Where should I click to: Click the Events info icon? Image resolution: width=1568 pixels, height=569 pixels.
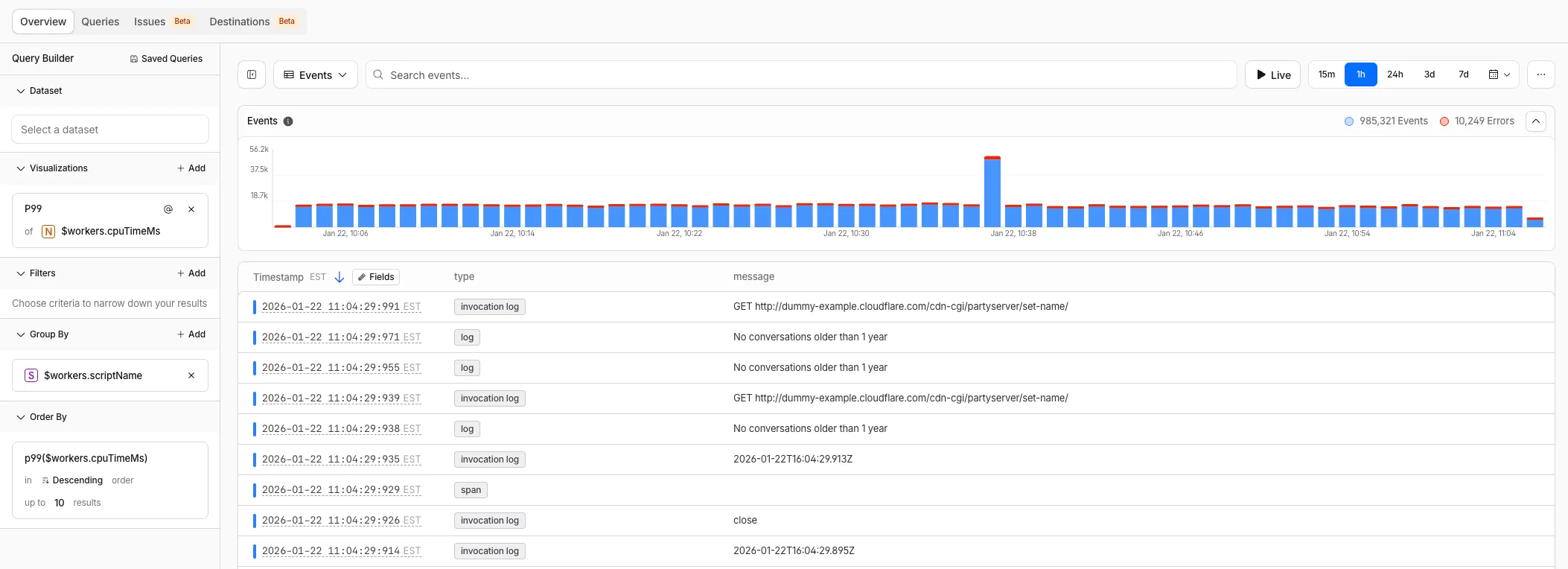coord(288,121)
